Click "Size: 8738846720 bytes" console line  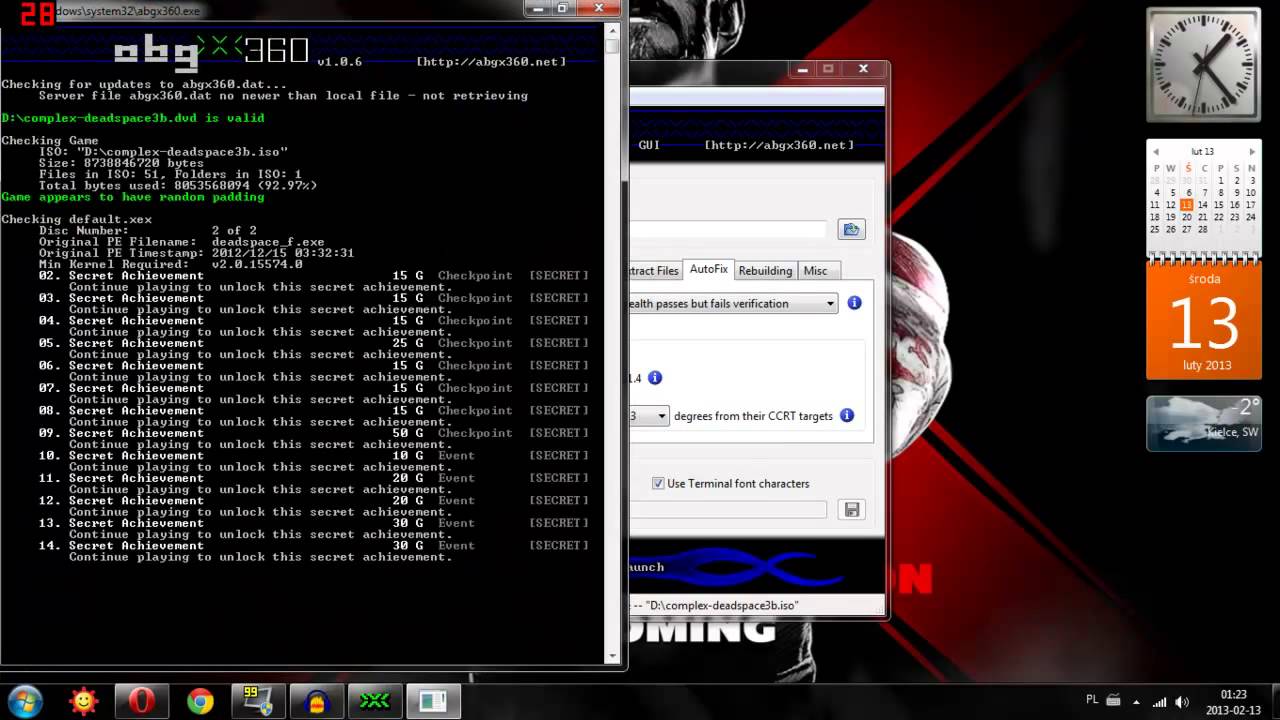pos(121,163)
